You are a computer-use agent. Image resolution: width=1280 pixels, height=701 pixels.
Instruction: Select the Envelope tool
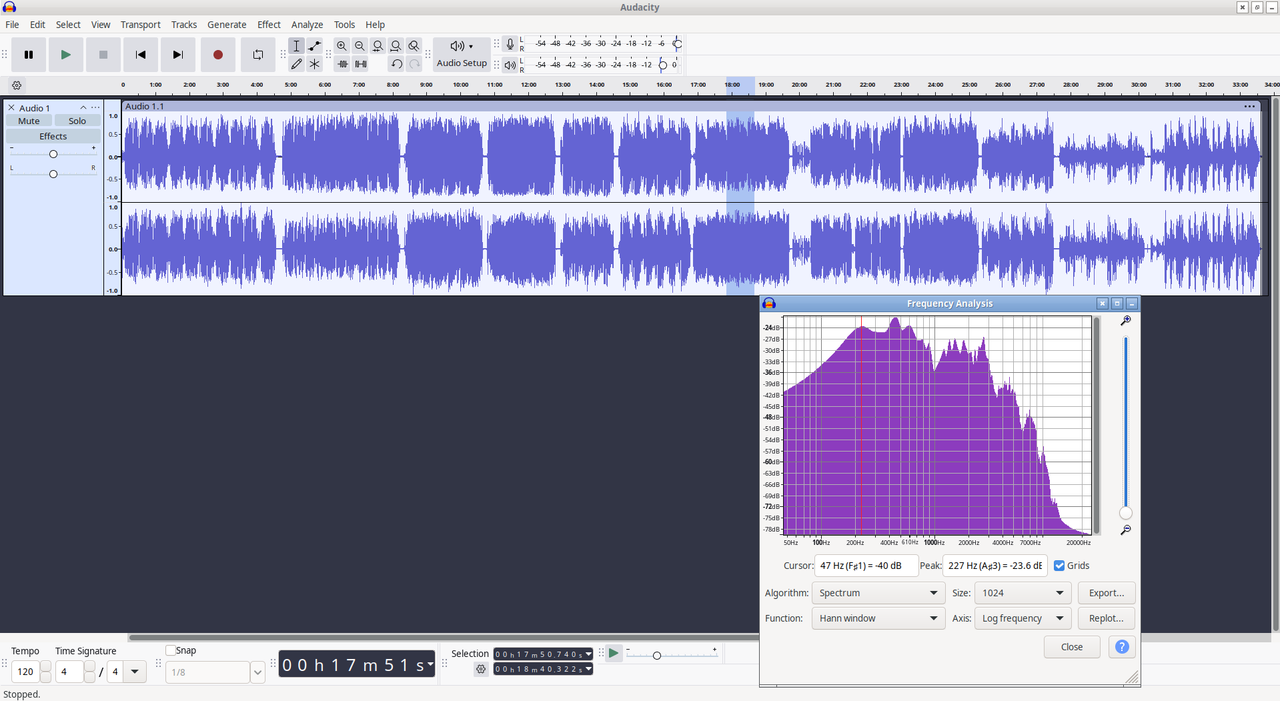[315, 46]
